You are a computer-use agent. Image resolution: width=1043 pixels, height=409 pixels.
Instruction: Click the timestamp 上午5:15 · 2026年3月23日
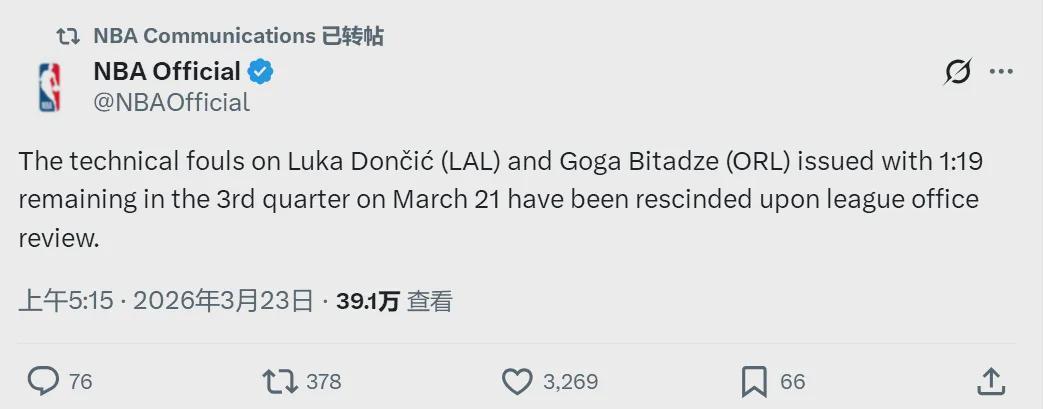(x=166, y=301)
